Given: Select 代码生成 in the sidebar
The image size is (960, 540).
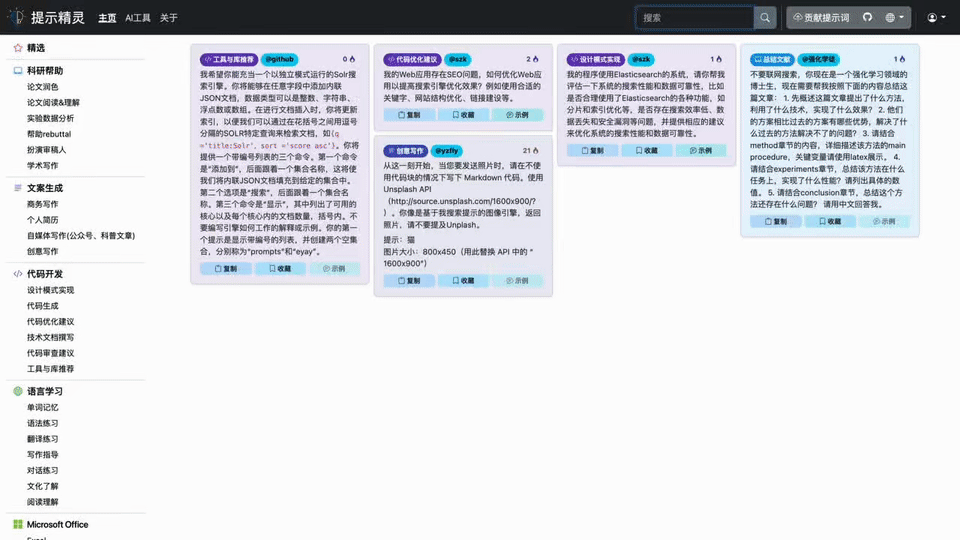Looking at the screenshot, I should (x=42, y=306).
